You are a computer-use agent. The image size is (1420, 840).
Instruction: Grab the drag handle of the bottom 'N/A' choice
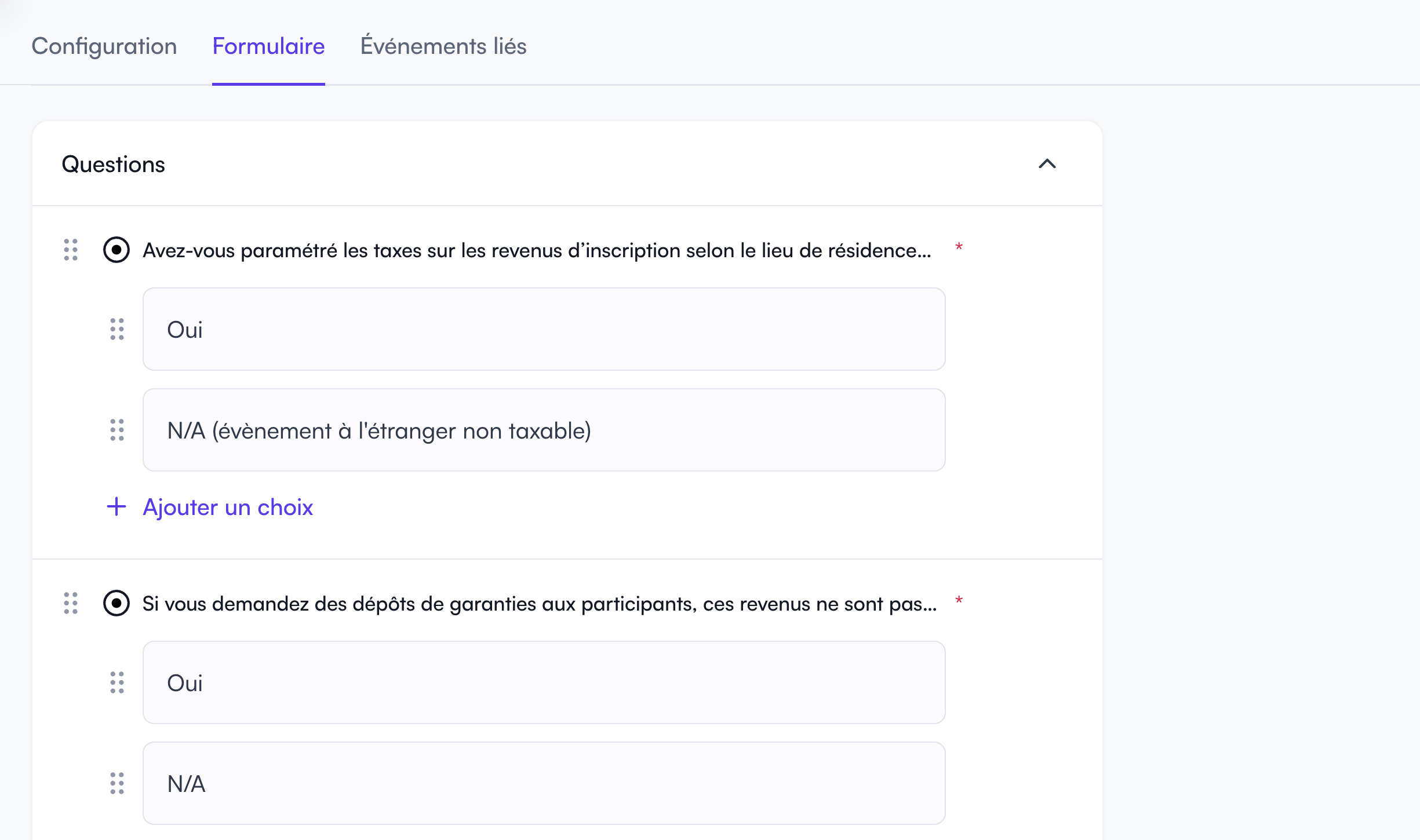coord(116,783)
